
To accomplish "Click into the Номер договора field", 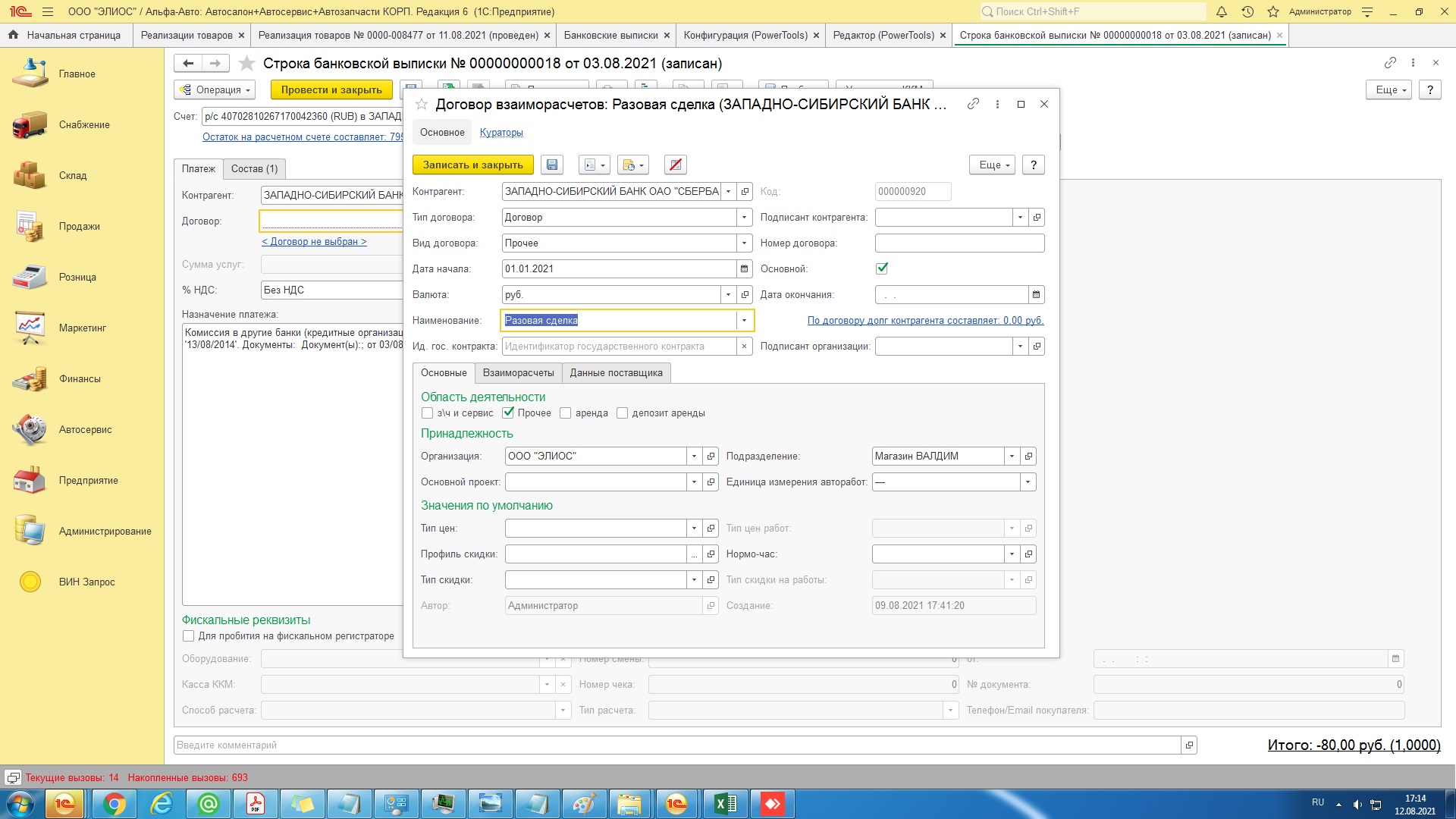I will [959, 243].
